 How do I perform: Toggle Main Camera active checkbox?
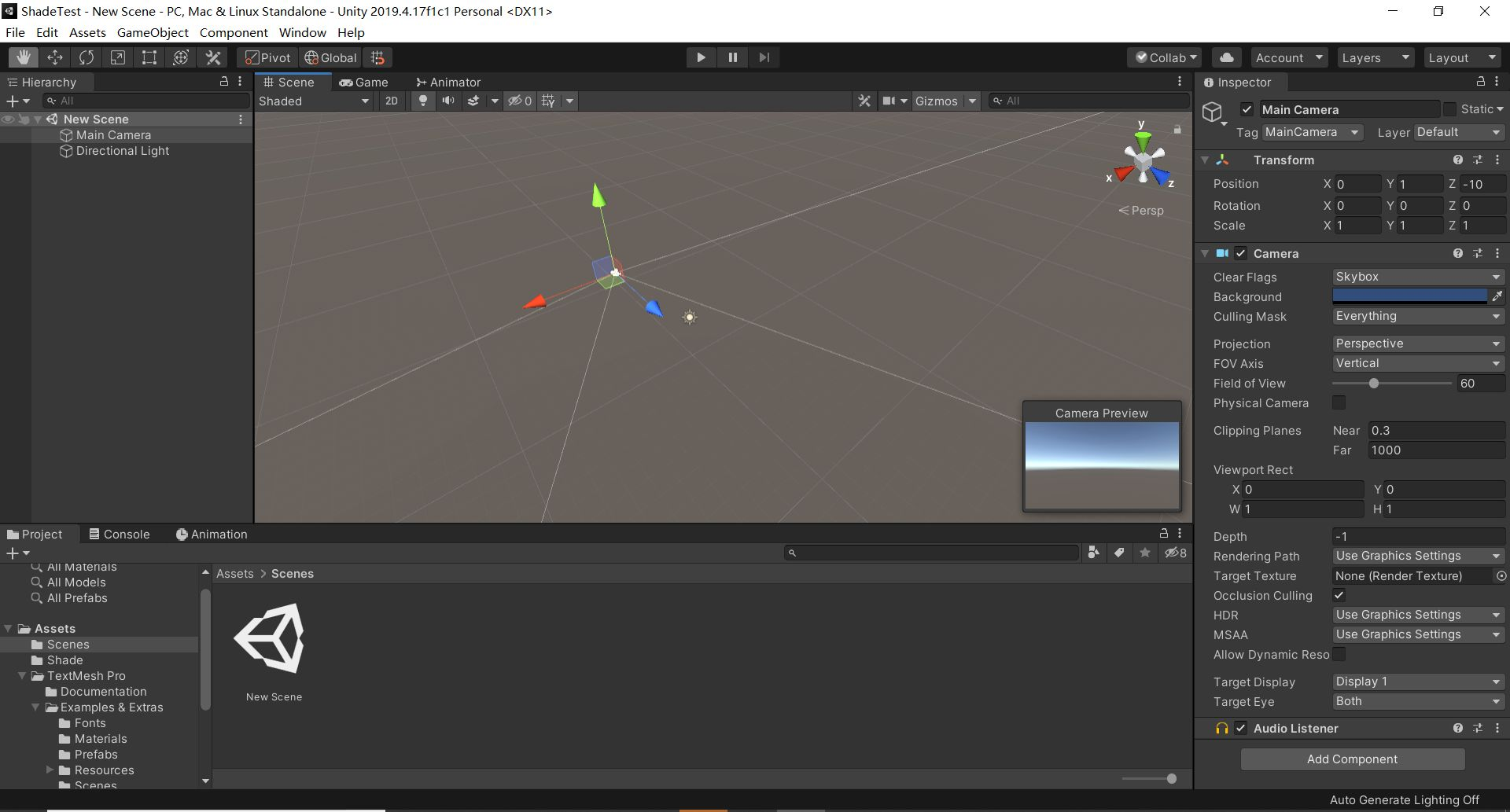point(1247,109)
